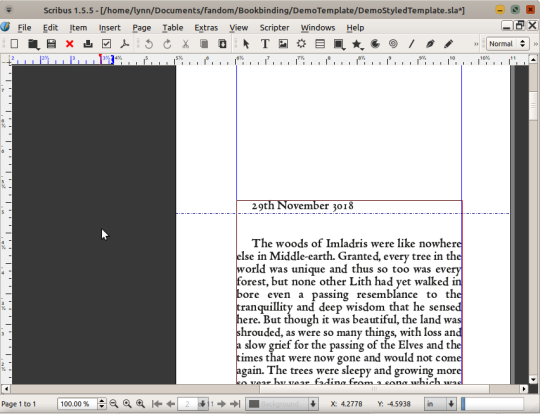Screen dimensions: 540x414
Task: Paste from clipboard icon
Action: [x=222, y=44]
